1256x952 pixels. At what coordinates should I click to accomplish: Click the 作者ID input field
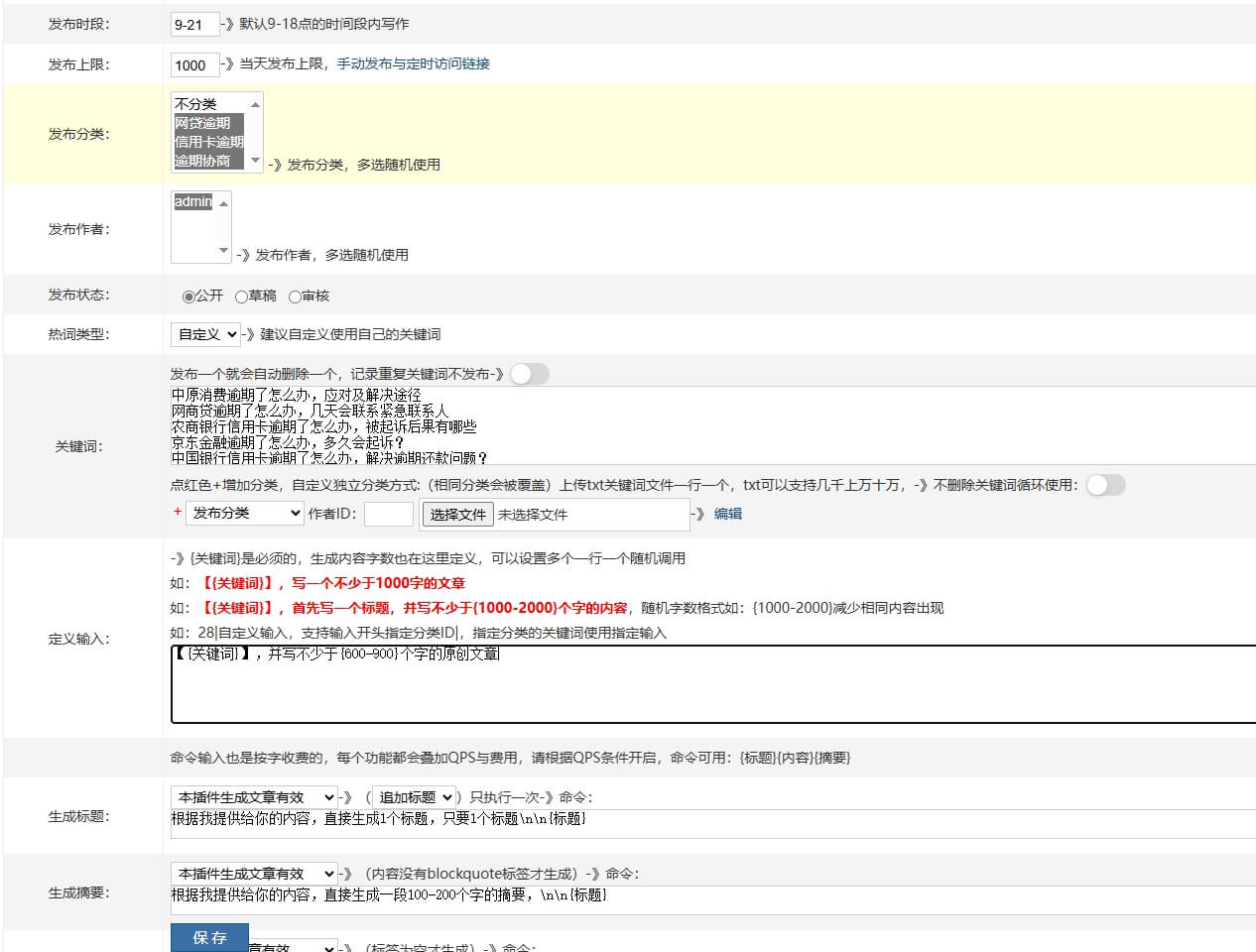388,514
